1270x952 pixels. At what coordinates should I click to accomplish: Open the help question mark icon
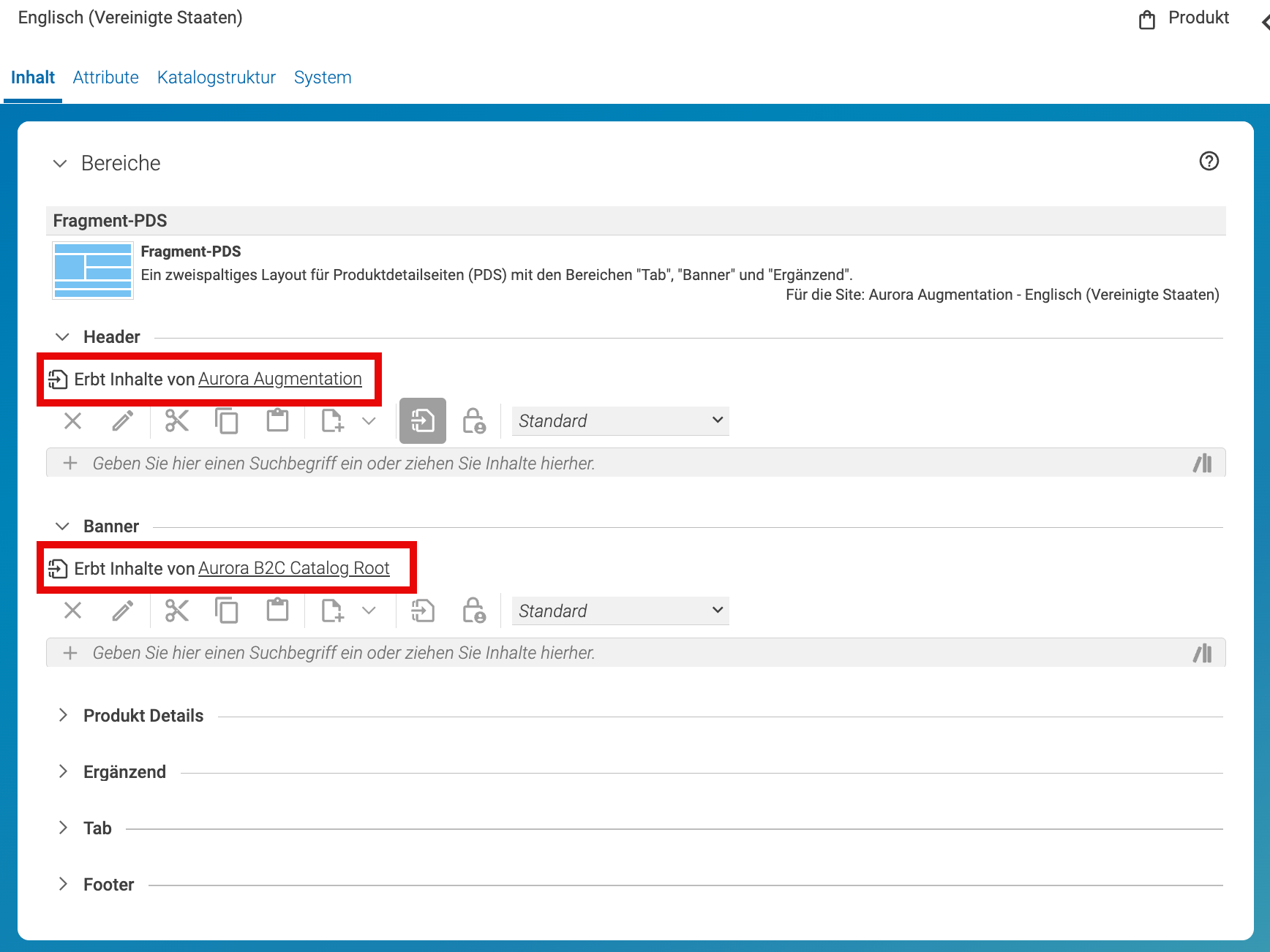[1209, 161]
